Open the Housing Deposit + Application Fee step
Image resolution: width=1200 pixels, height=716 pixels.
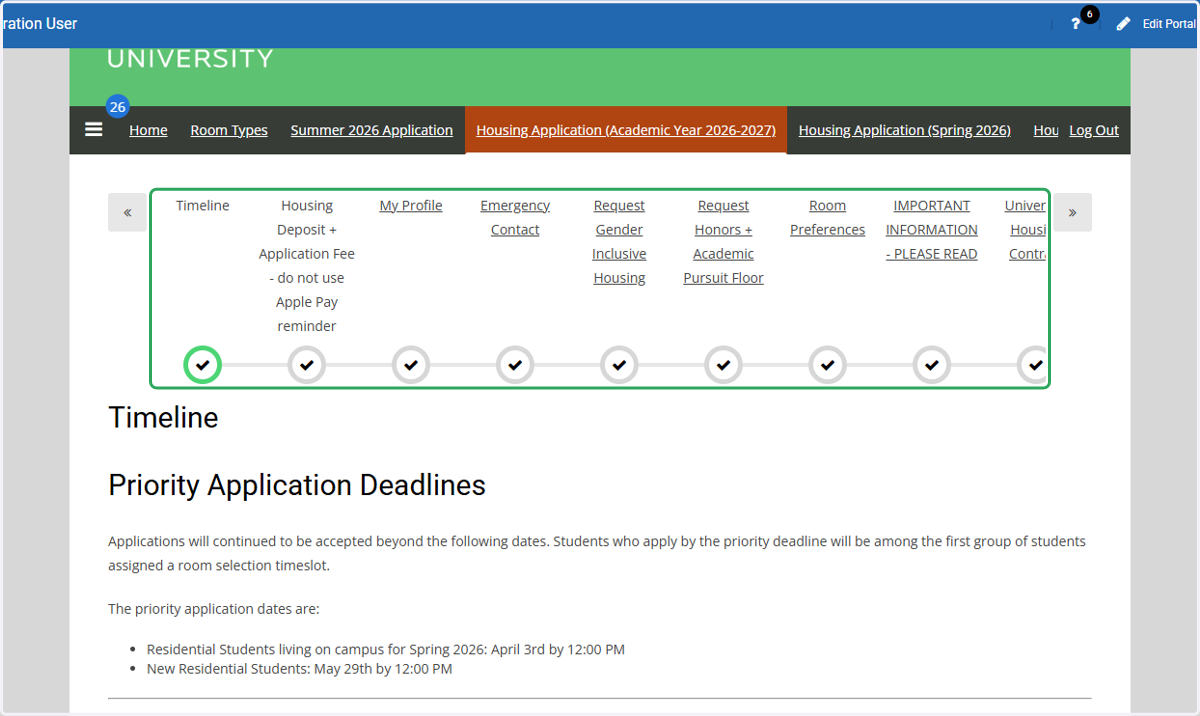(307, 266)
